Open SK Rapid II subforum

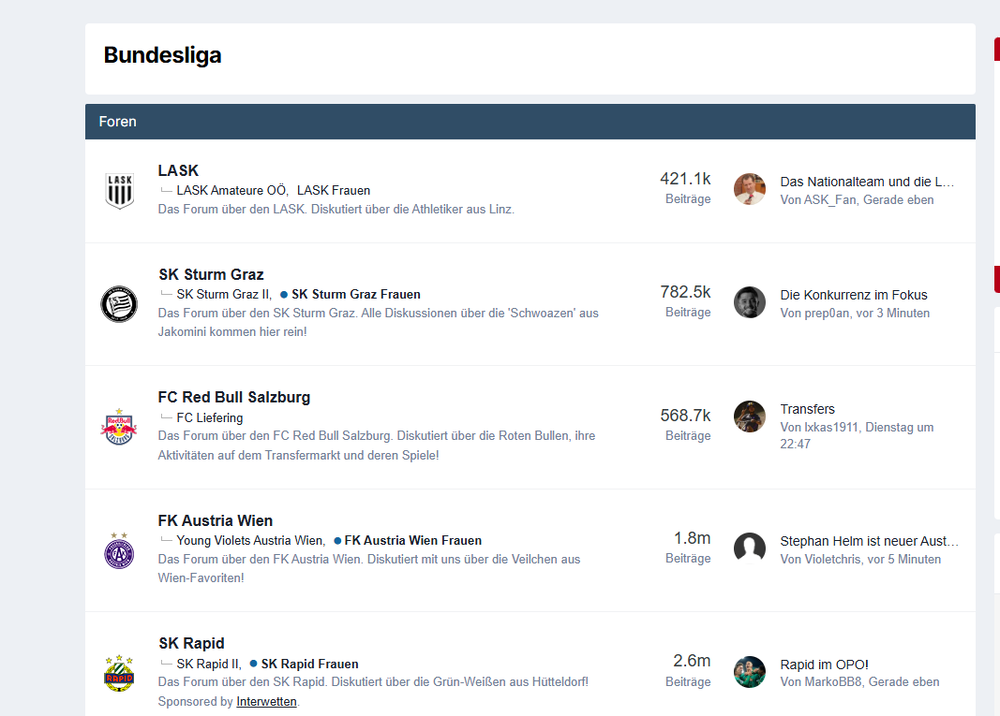click(x=208, y=664)
